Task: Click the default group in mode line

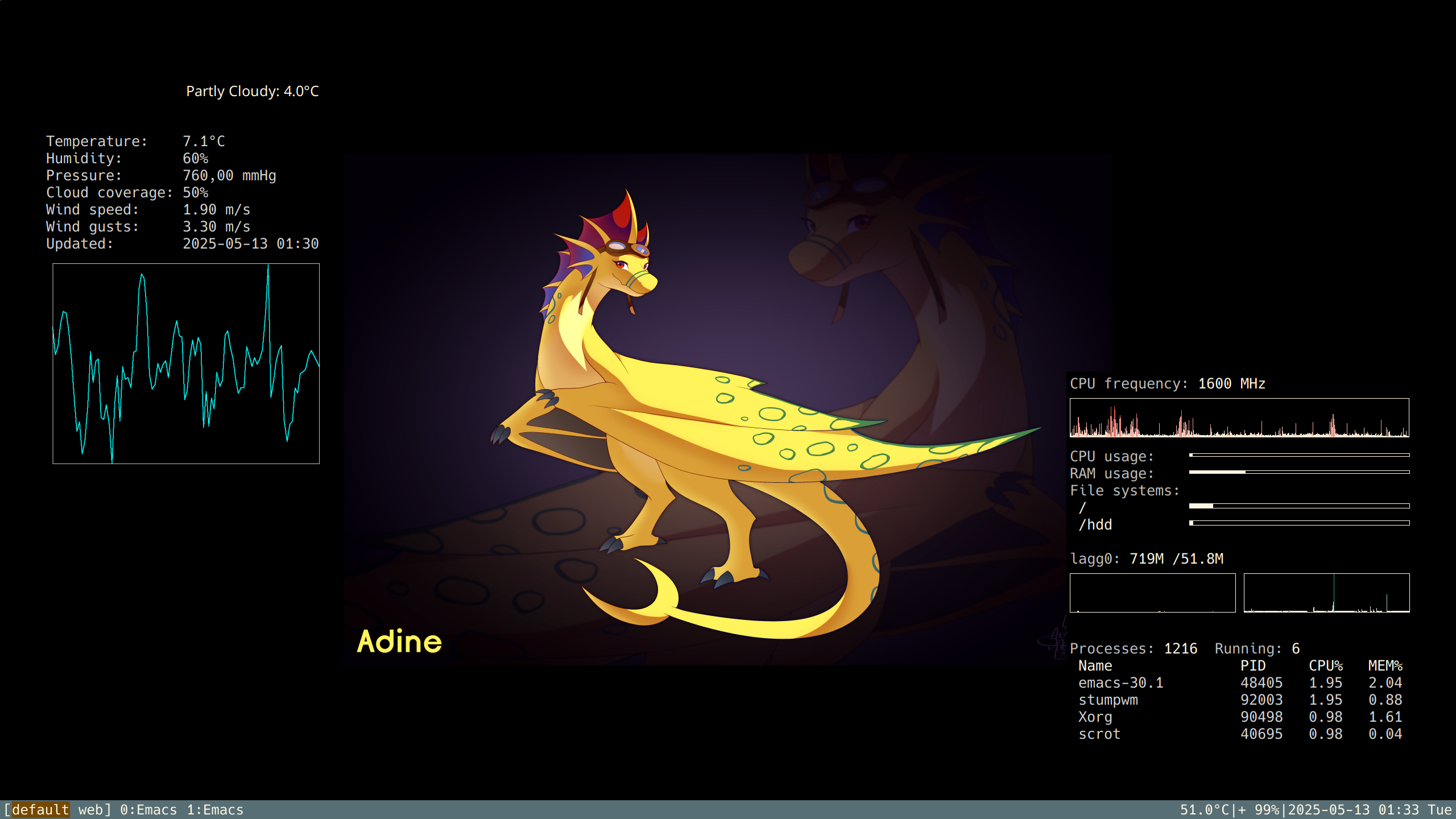Action: [x=40, y=809]
